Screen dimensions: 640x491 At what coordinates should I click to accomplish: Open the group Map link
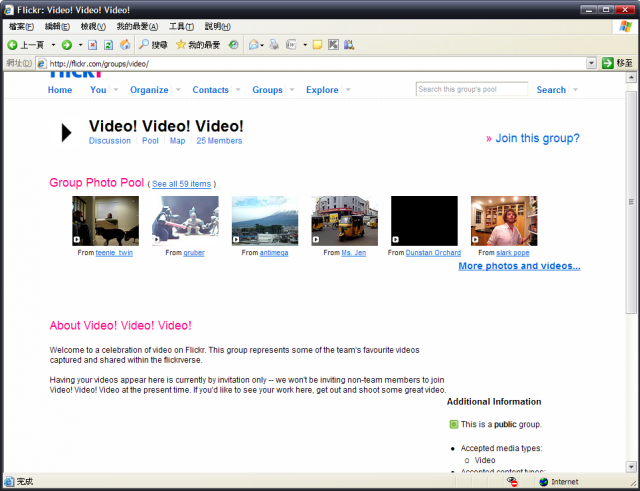point(178,141)
